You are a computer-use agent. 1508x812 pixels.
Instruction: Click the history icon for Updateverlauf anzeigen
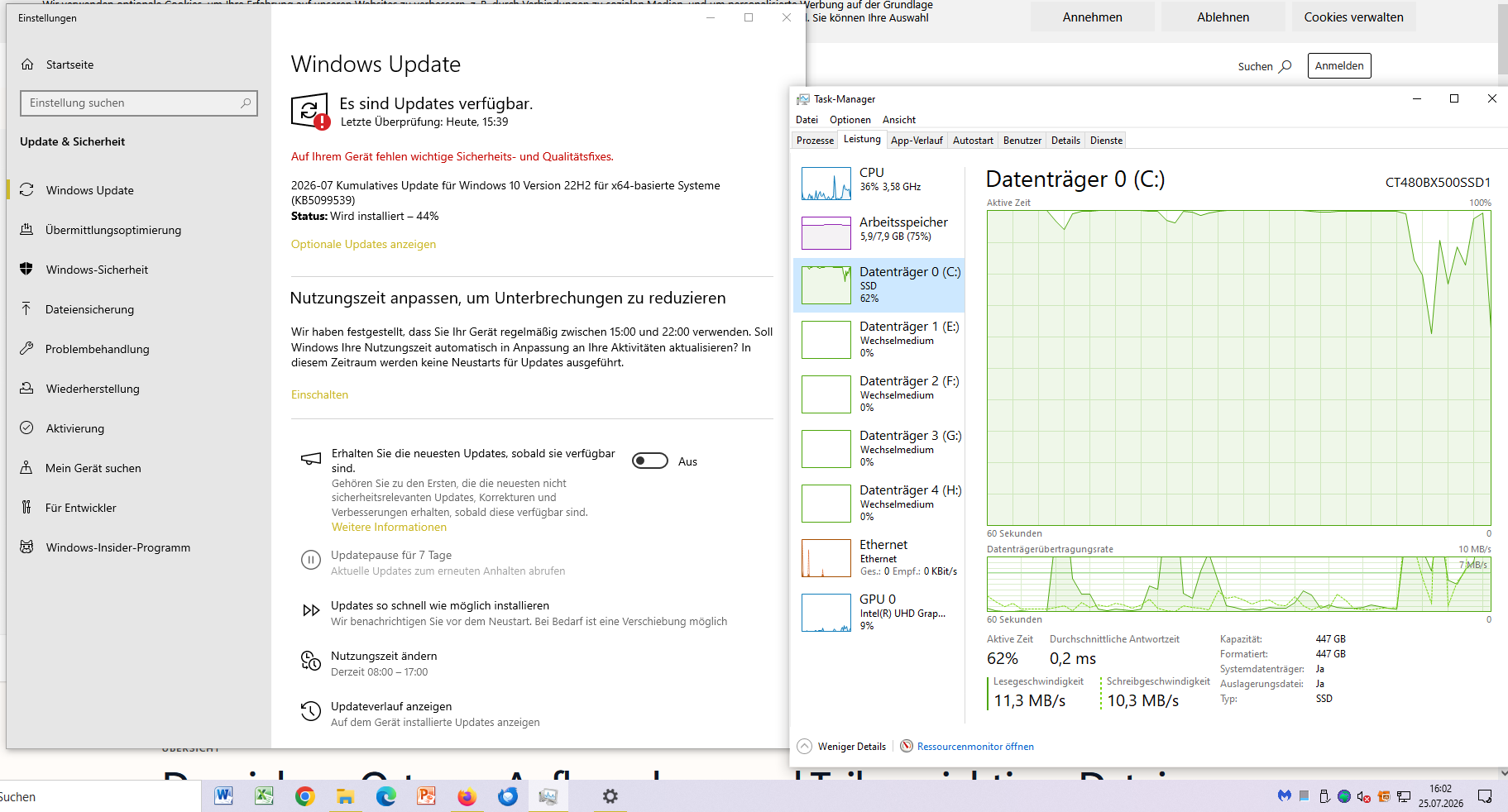(310, 711)
